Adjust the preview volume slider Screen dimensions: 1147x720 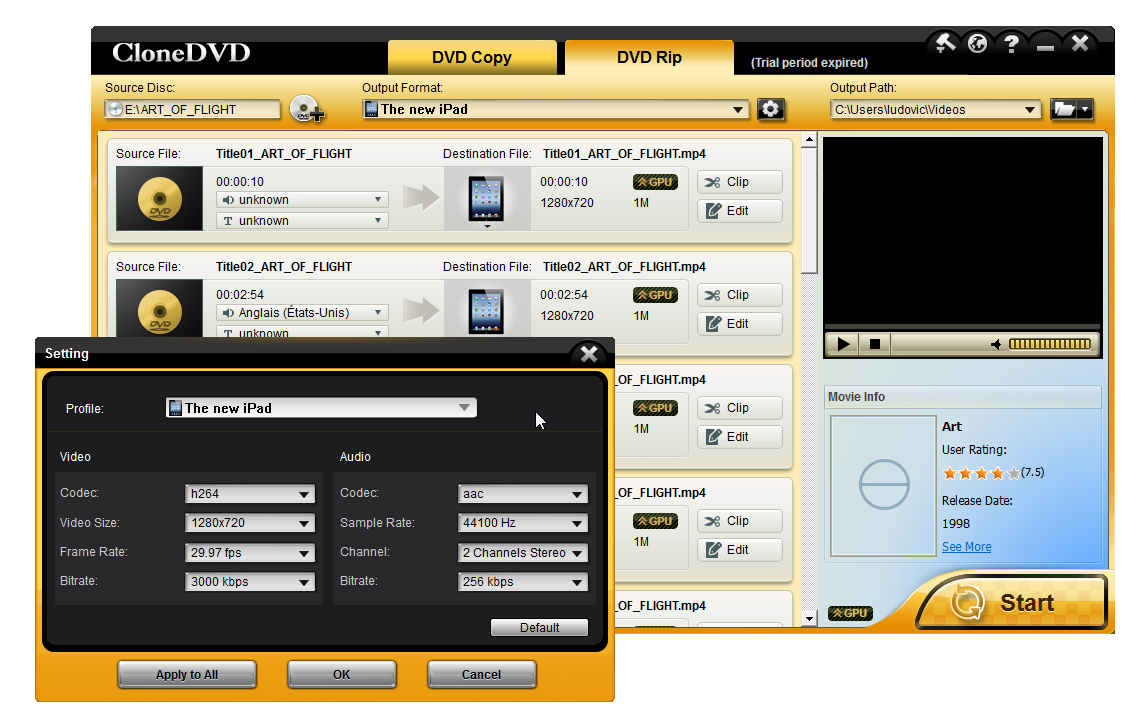coord(1049,344)
